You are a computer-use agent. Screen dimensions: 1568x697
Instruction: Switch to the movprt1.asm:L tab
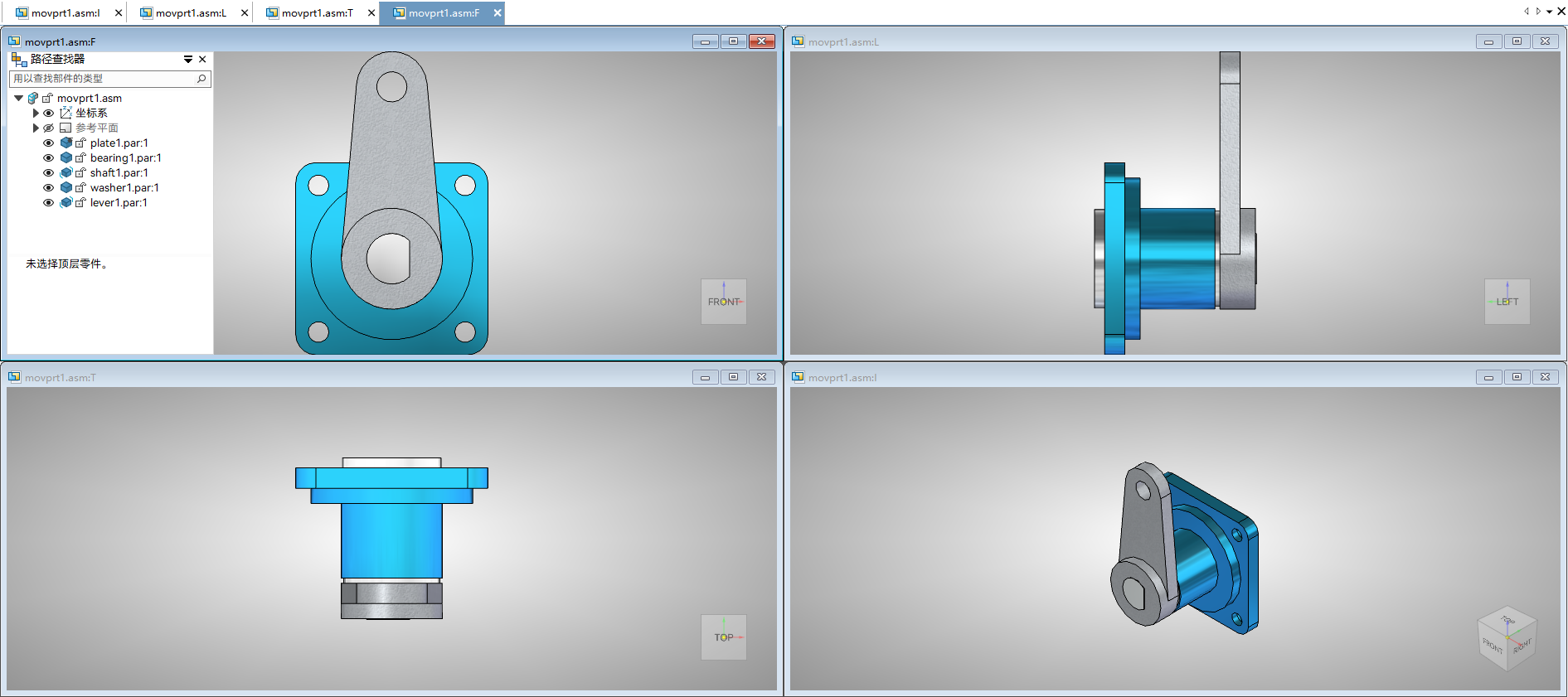(191, 13)
